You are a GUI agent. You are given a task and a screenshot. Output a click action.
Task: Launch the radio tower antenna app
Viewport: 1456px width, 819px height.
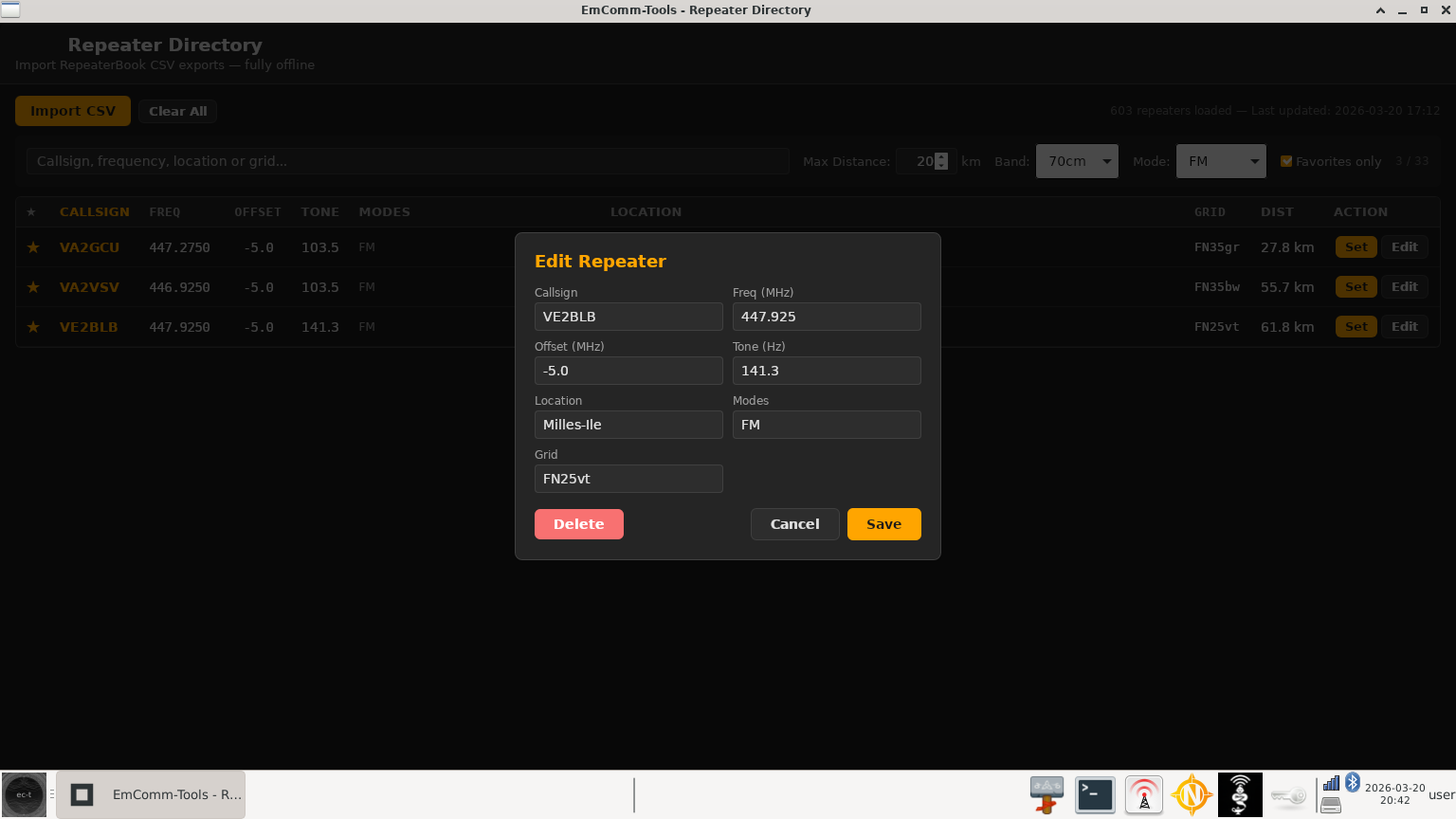(1144, 794)
